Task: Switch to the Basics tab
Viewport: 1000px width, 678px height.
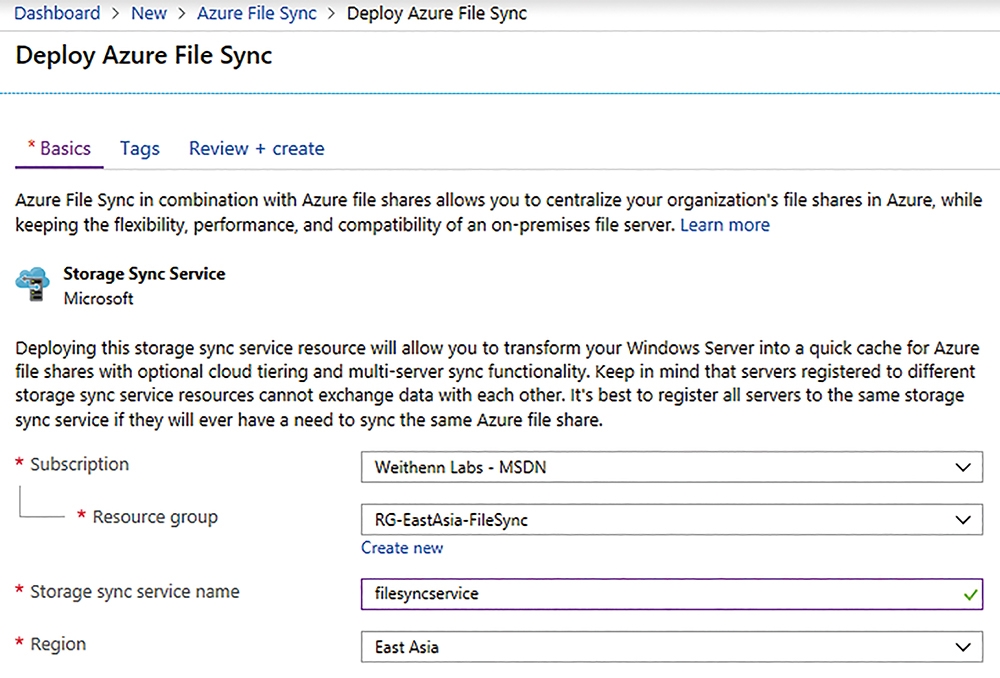Action: [59, 149]
